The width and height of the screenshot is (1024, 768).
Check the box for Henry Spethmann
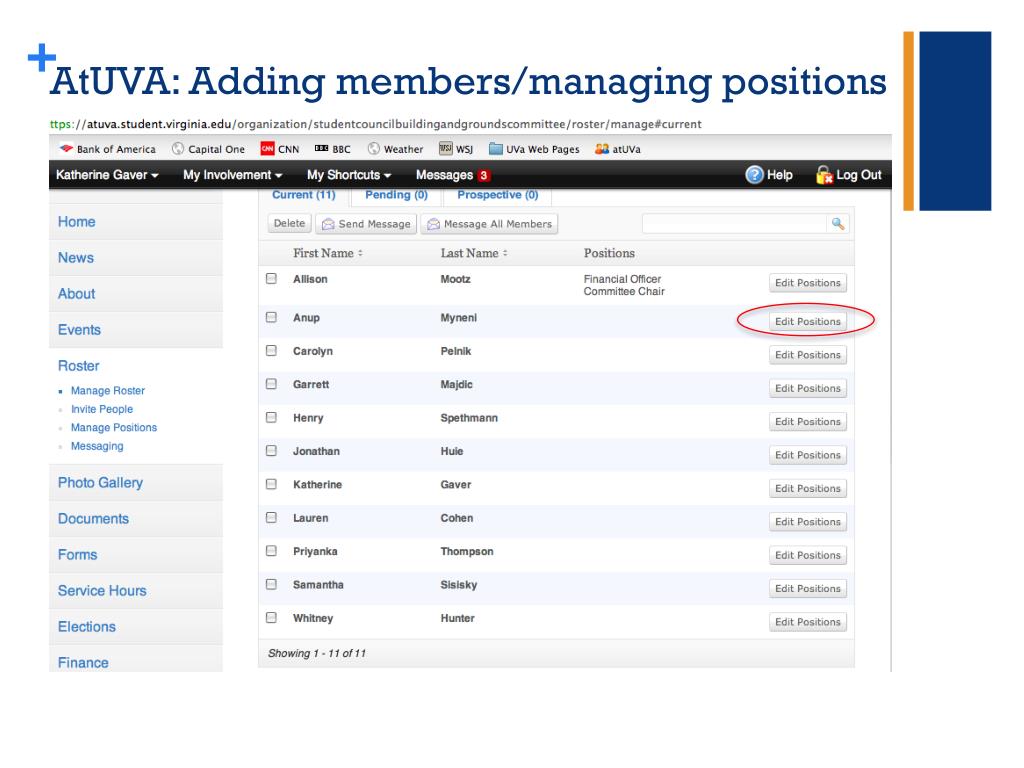tap(272, 417)
